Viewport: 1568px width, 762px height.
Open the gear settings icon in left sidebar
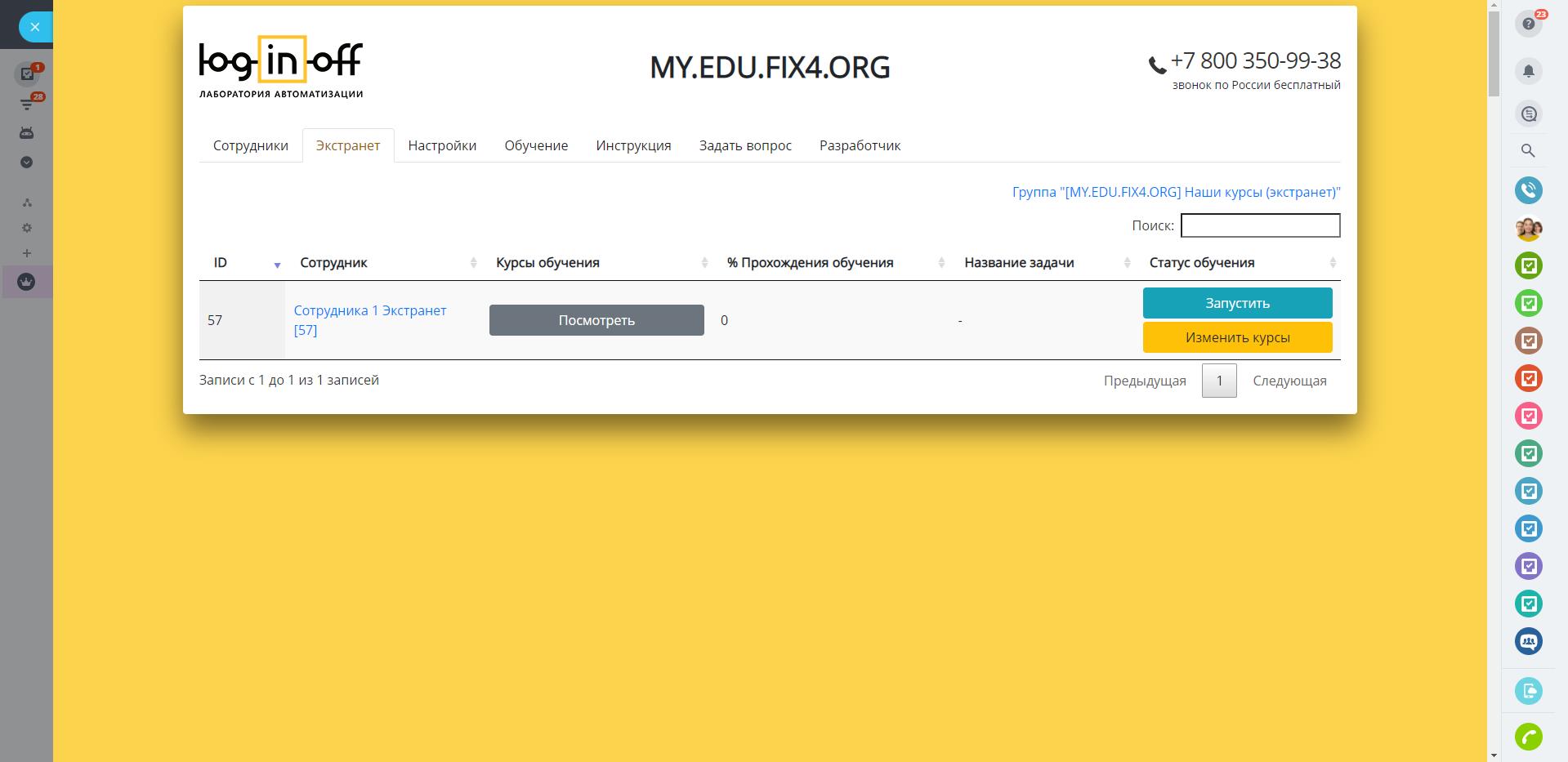point(26,228)
